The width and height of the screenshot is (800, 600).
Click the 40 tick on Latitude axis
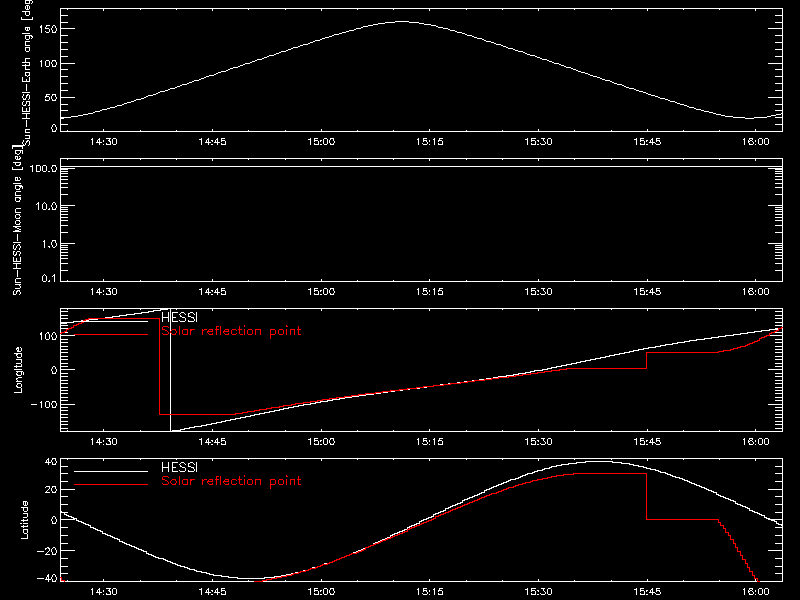[51, 462]
